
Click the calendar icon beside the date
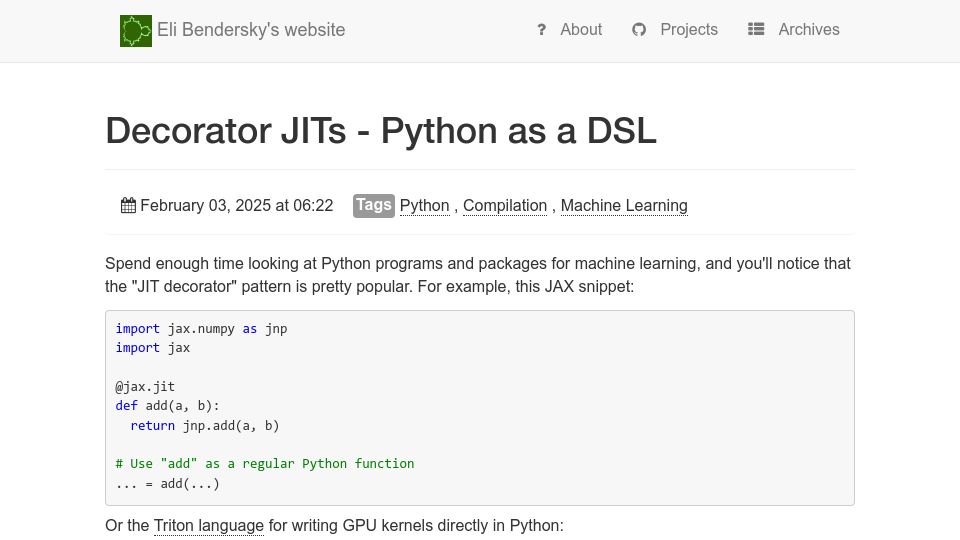coord(128,205)
